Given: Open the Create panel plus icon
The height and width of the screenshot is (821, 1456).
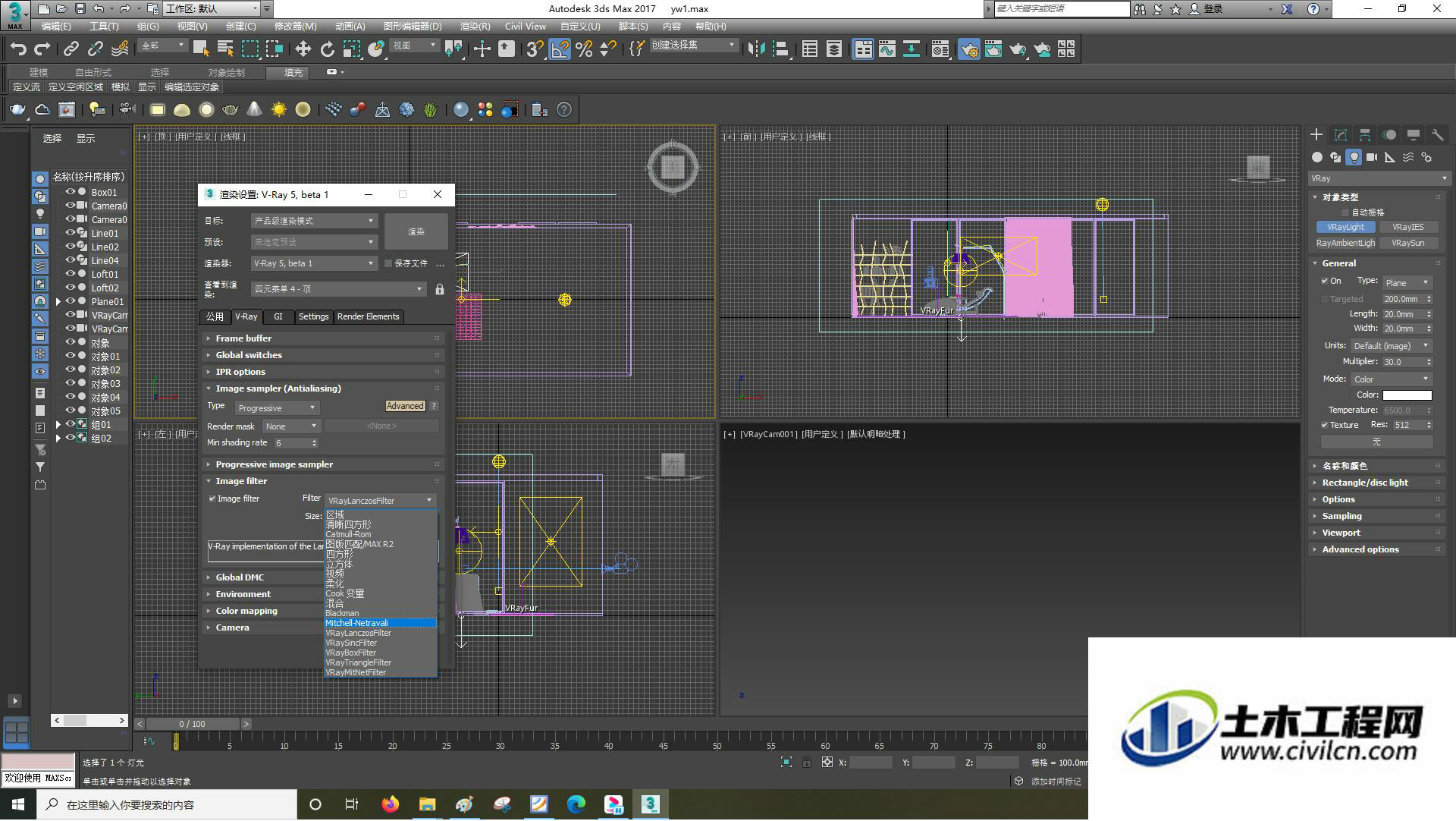Looking at the screenshot, I should 1316,134.
